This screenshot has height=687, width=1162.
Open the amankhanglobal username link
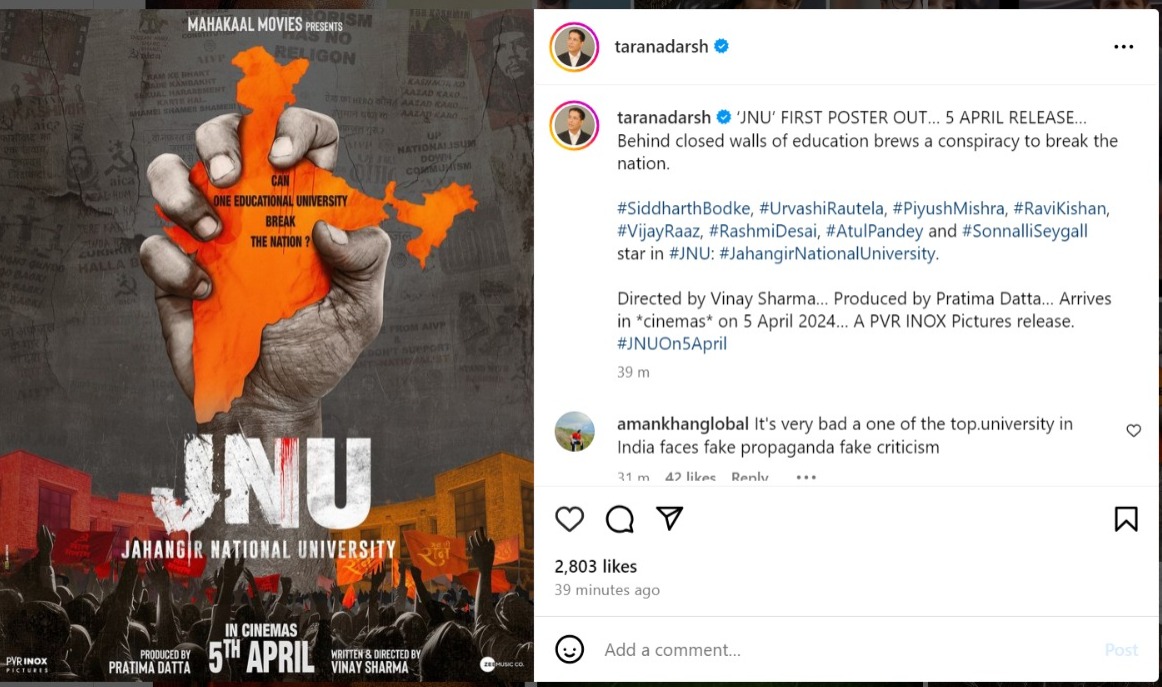683,424
